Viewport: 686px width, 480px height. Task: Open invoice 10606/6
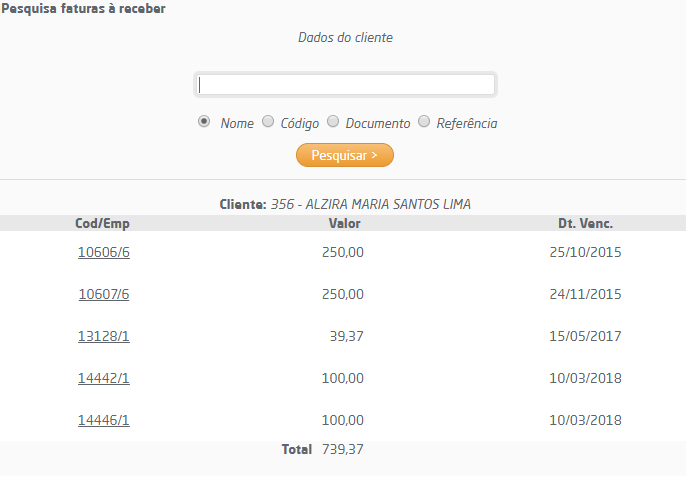point(104,252)
